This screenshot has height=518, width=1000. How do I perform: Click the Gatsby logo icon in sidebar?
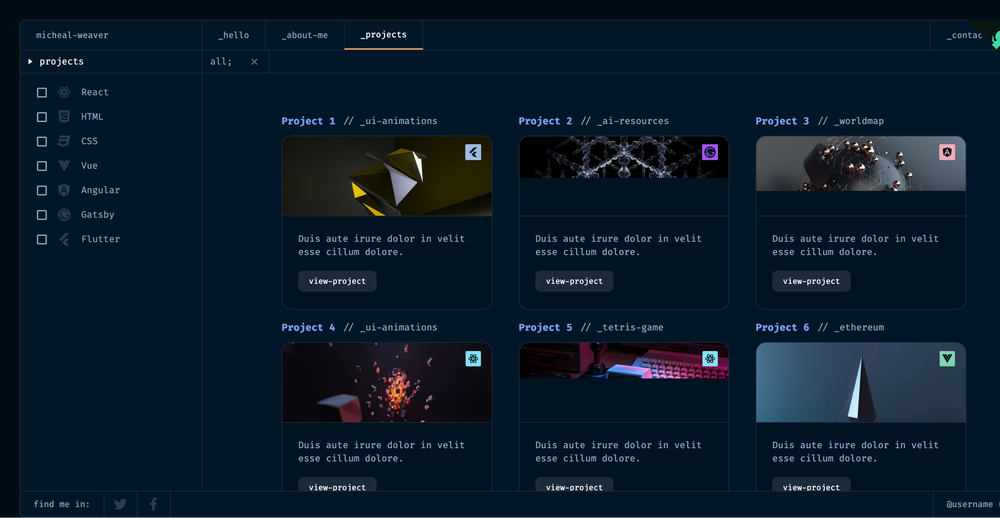point(64,215)
